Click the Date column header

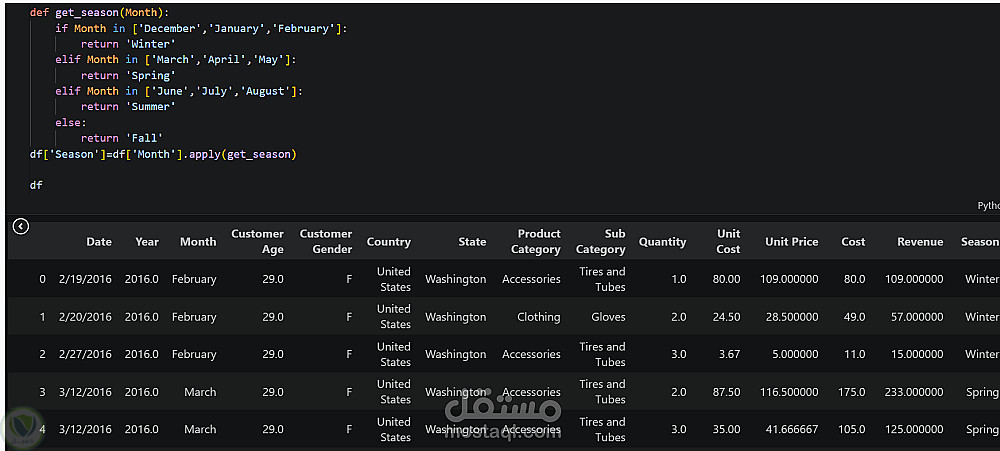[99, 242]
